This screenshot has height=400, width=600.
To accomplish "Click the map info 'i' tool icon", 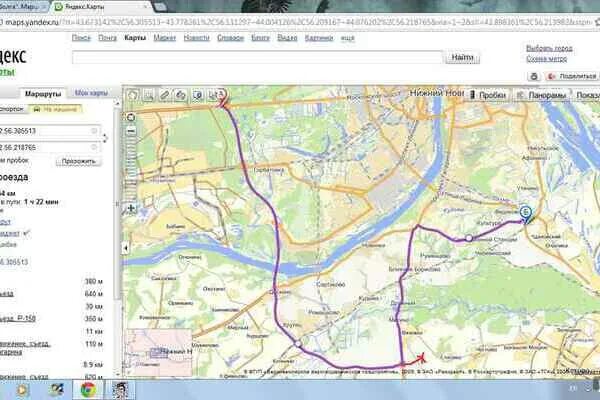I will pyautogui.click(x=197, y=95).
